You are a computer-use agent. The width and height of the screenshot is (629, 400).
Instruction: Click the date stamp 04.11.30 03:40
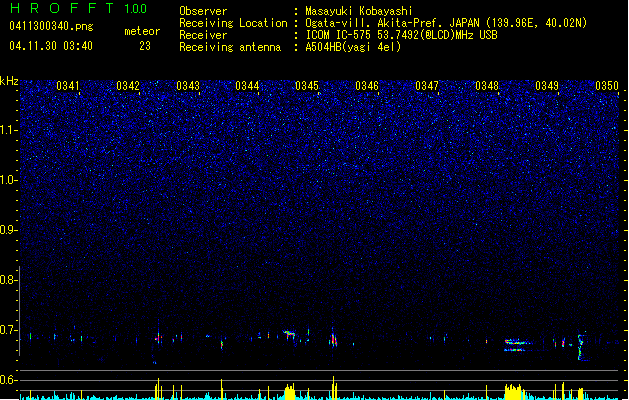51,46
